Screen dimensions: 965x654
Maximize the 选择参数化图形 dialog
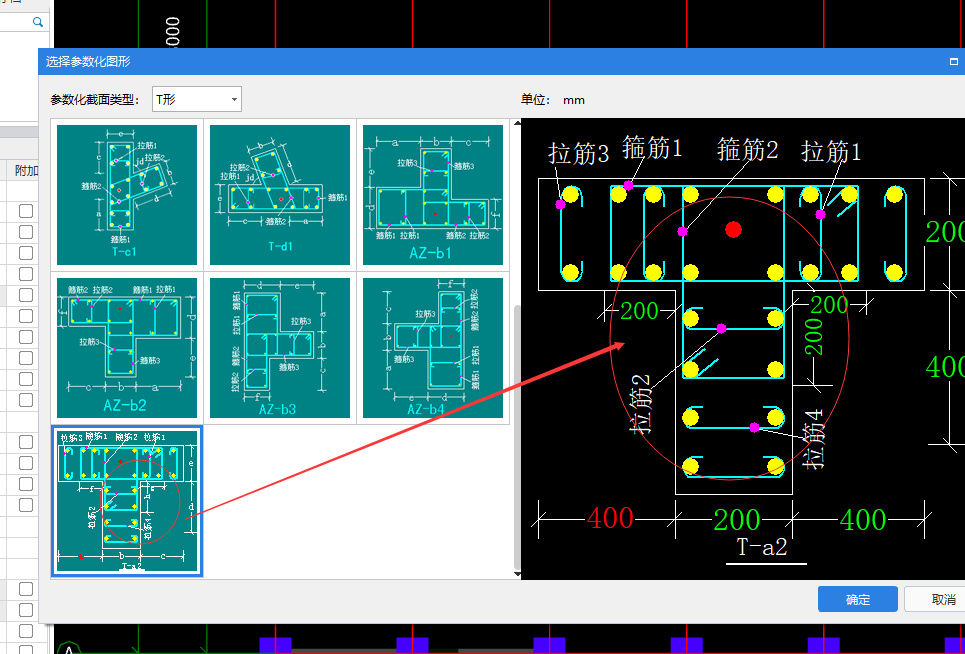pyautogui.click(x=953, y=62)
